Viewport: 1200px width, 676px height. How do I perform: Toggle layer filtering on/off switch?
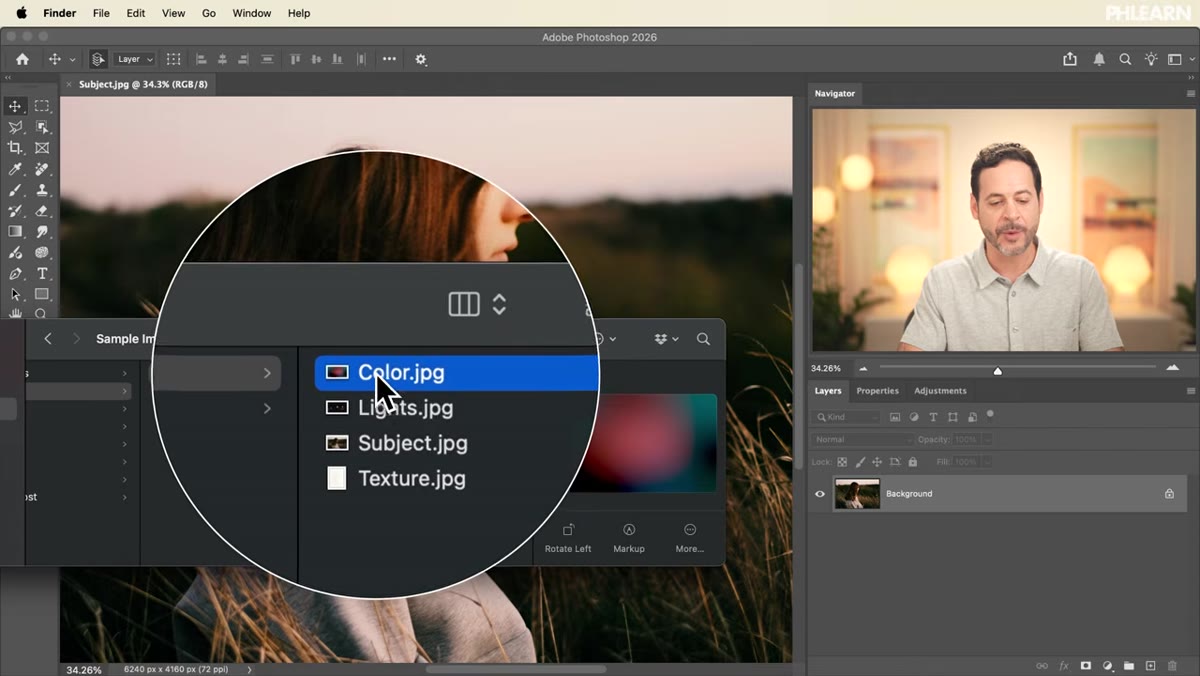(990, 414)
